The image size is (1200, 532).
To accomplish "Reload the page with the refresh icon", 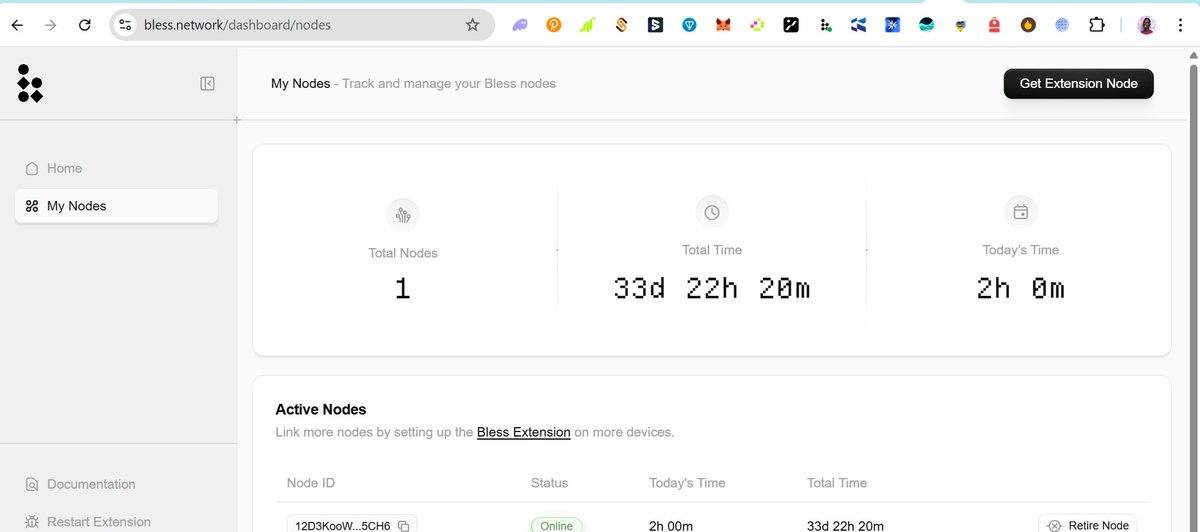I will (85, 25).
